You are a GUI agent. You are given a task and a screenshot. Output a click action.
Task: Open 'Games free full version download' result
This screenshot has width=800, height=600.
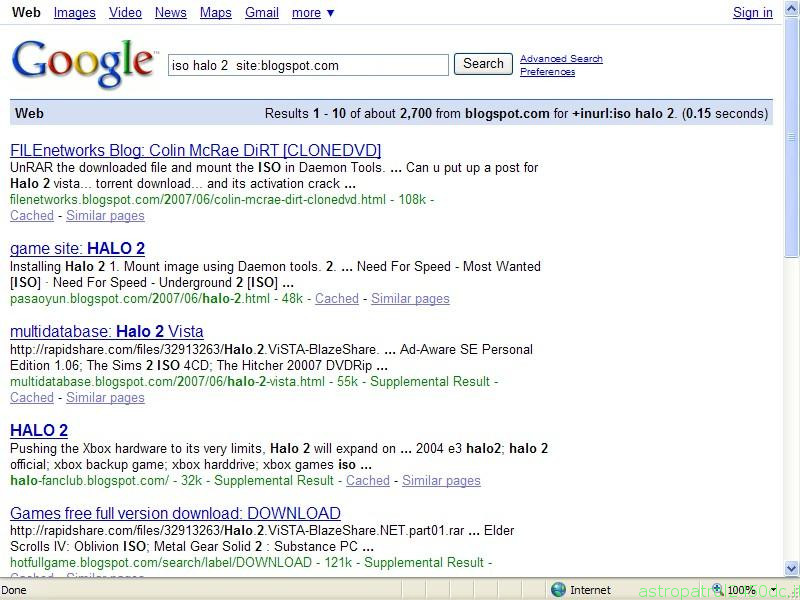[176, 513]
